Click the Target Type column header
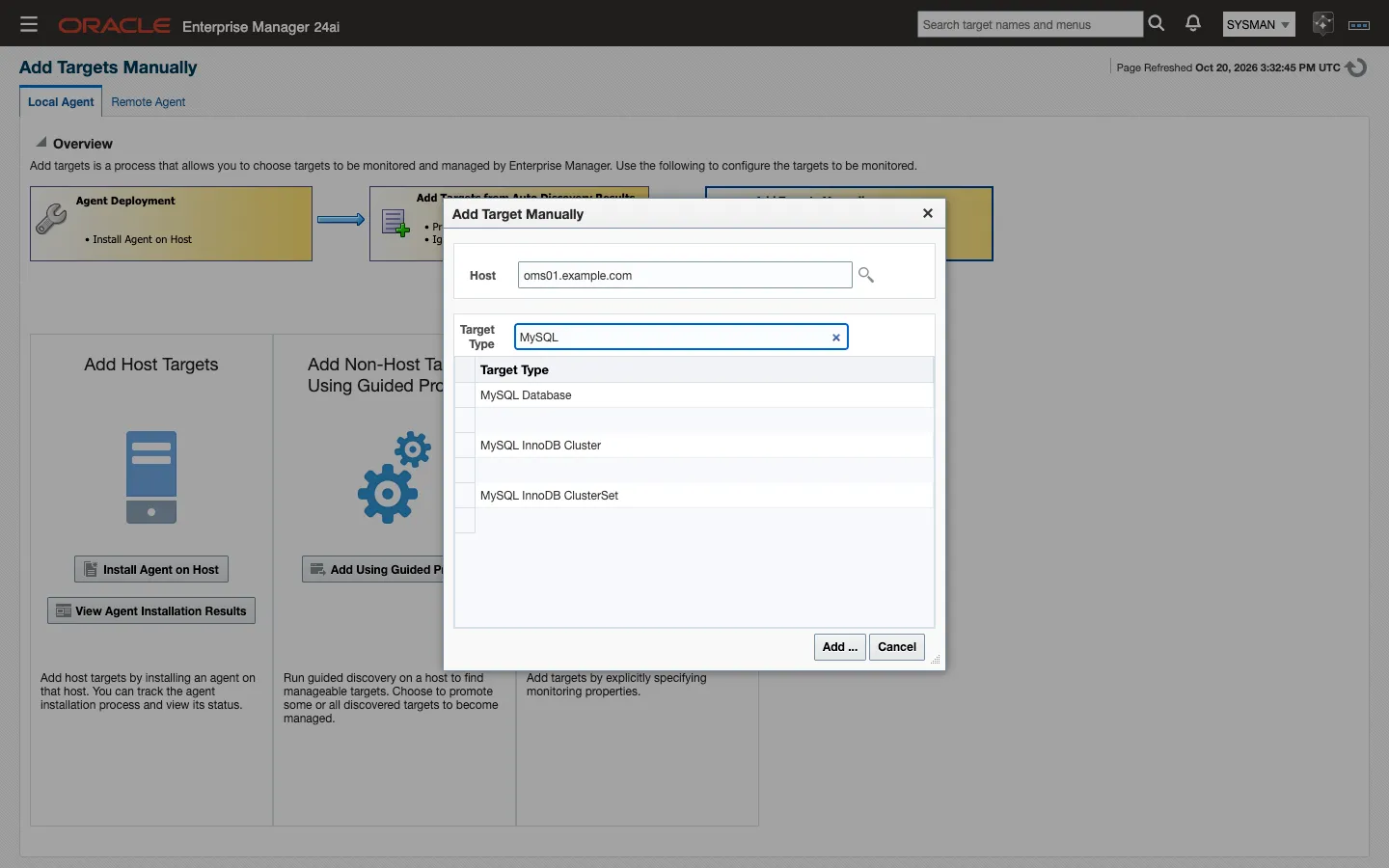This screenshot has width=1389, height=868. (704, 370)
